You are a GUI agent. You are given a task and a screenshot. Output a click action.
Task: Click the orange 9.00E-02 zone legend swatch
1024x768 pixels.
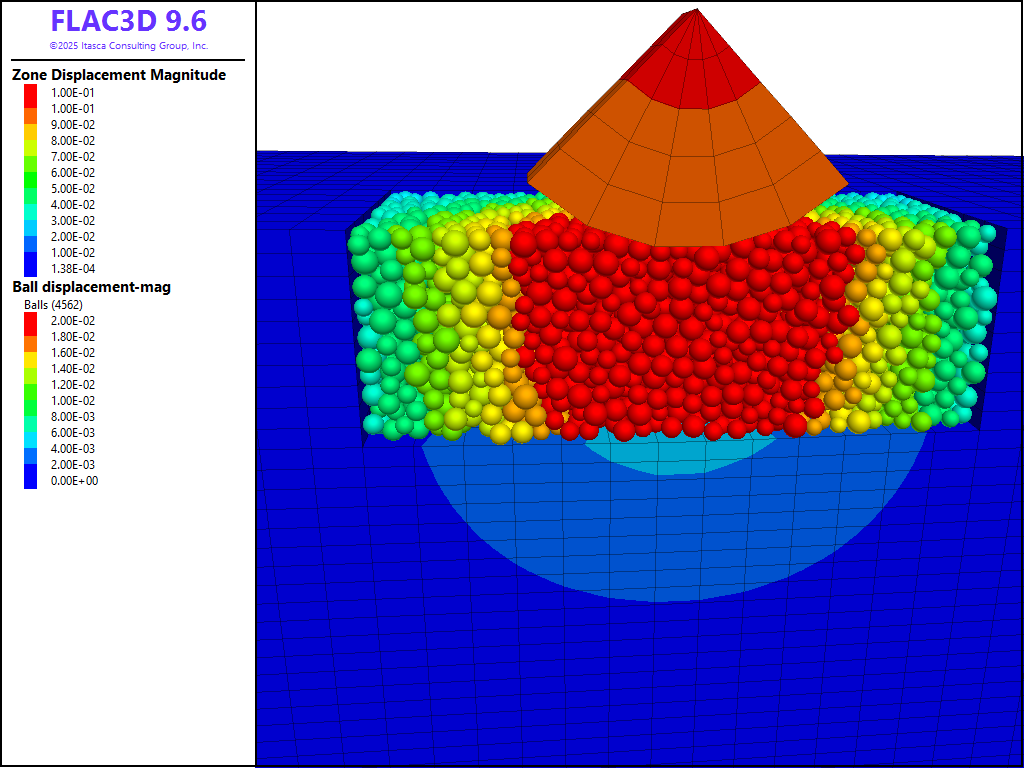31,124
